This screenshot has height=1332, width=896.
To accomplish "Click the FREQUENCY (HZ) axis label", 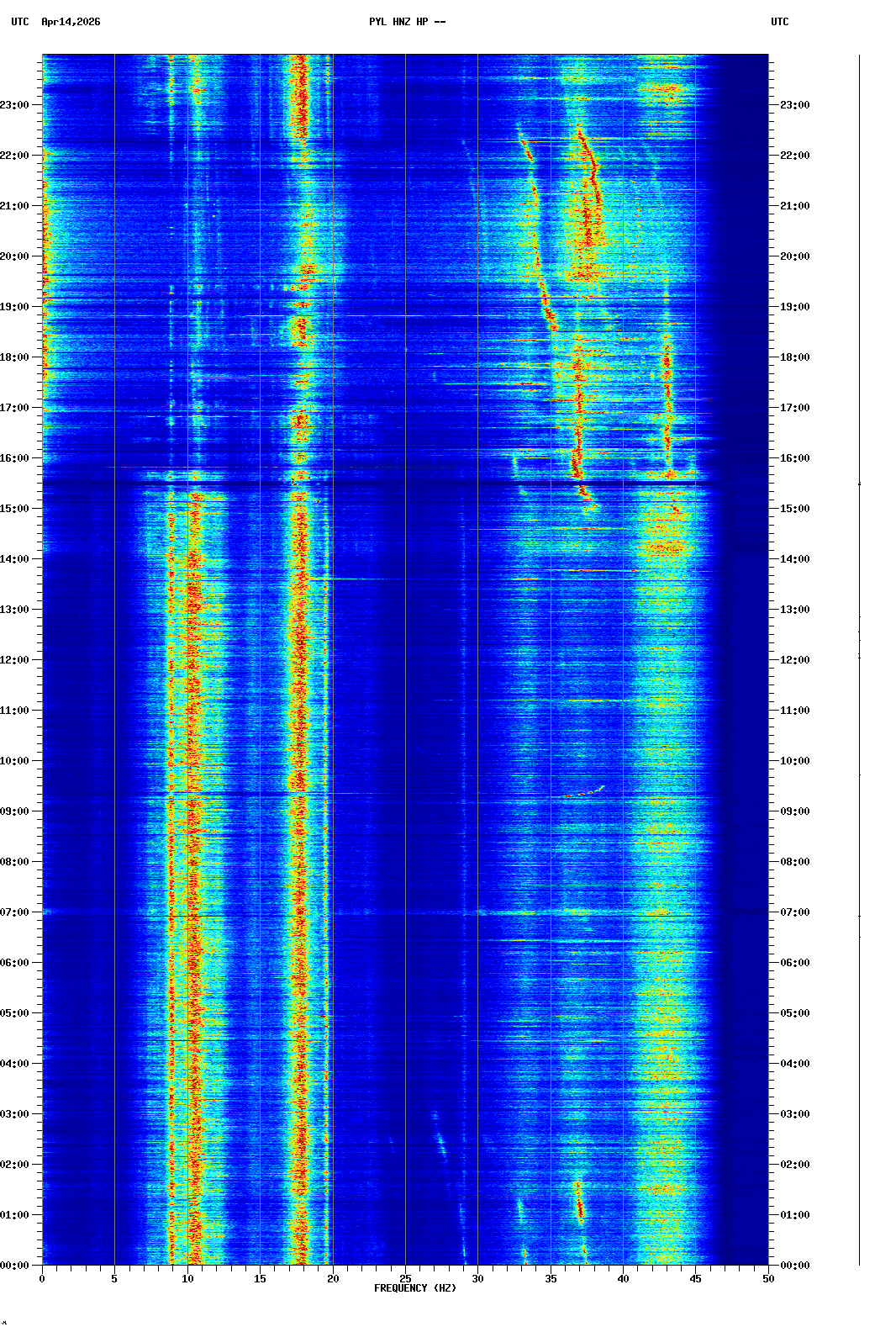I will click(414, 1288).
